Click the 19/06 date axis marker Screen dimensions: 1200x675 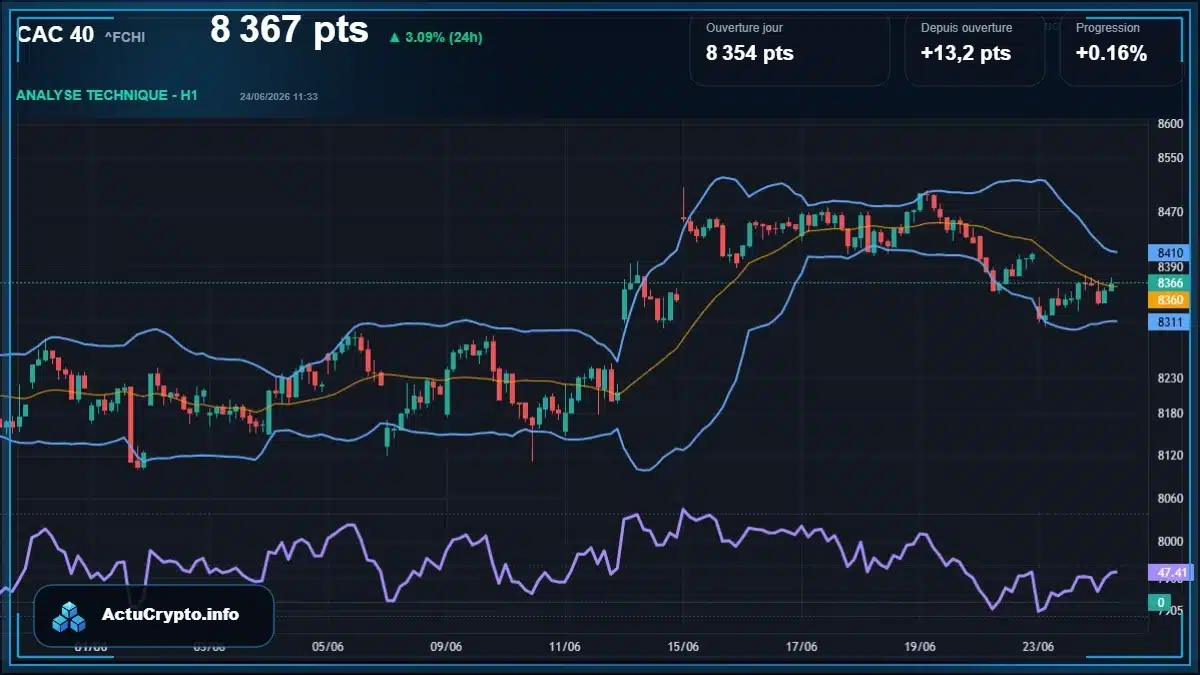click(x=920, y=647)
